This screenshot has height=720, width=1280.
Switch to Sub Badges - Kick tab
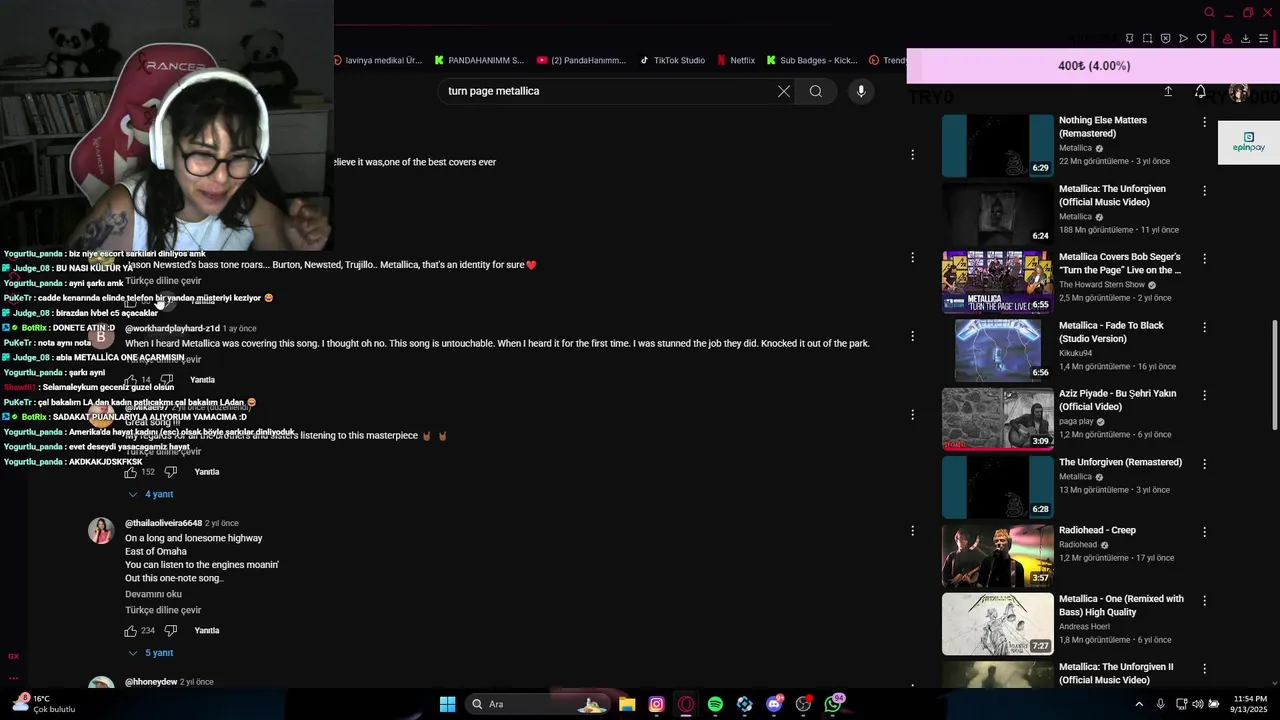pos(812,60)
